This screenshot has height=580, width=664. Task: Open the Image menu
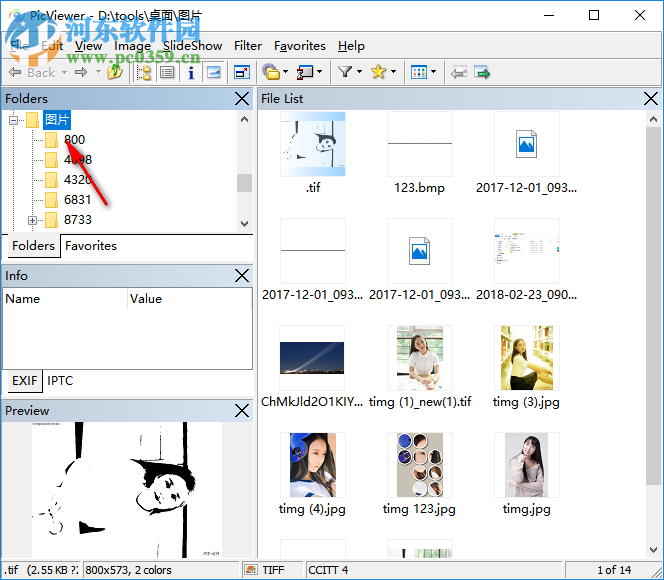133,46
